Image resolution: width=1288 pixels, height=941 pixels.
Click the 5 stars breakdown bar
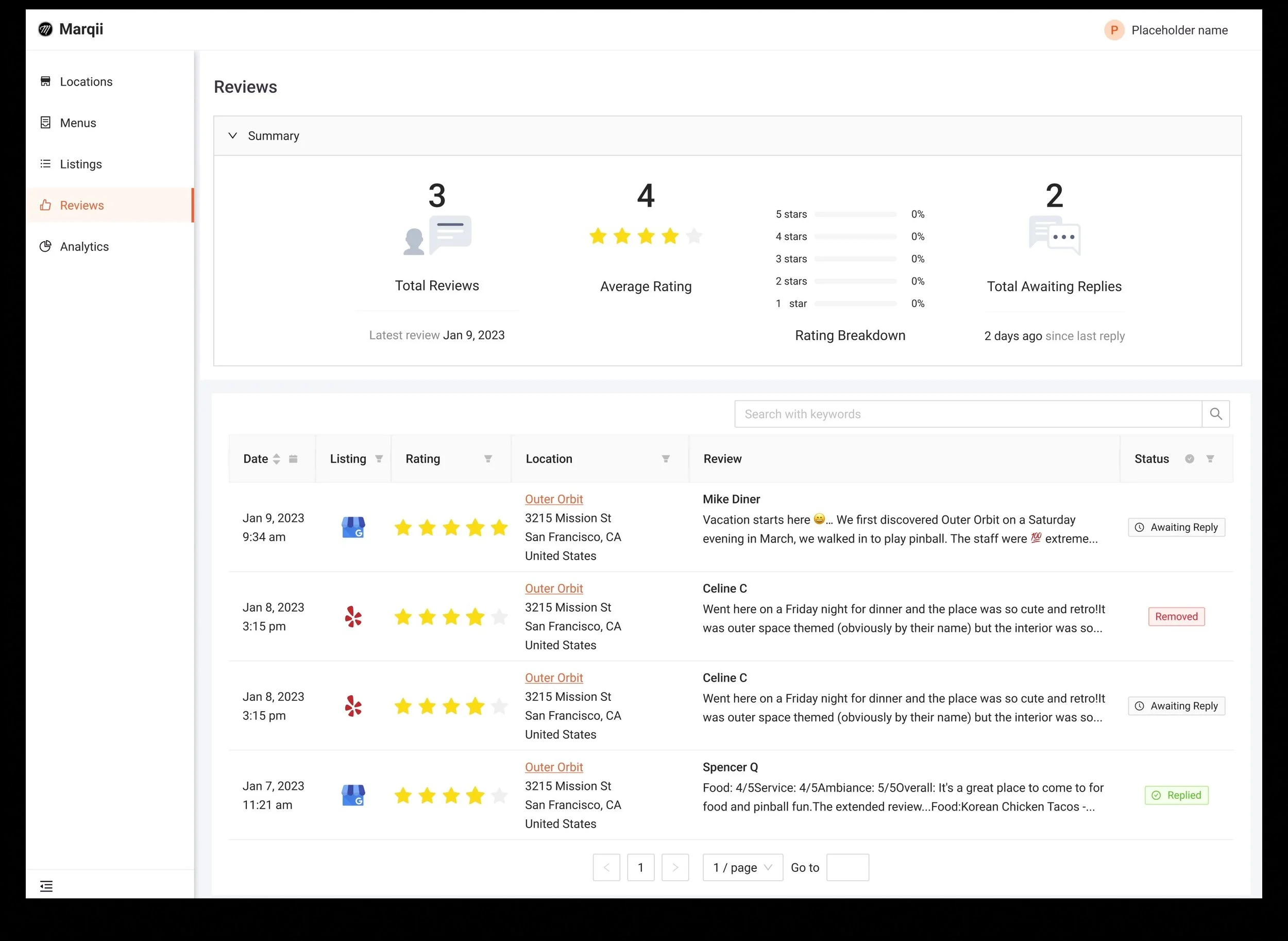(855, 215)
